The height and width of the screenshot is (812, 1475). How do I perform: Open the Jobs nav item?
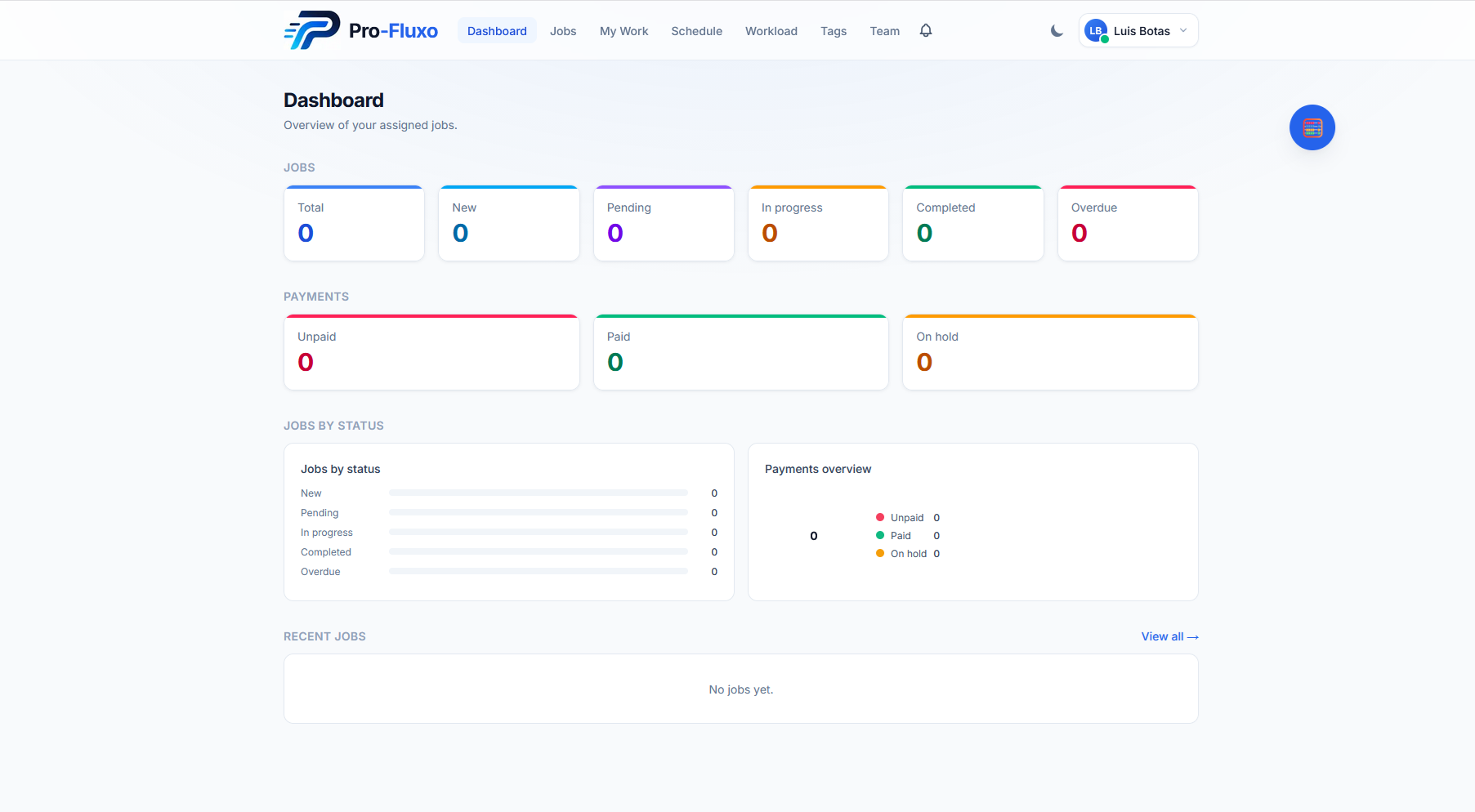(563, 31)
